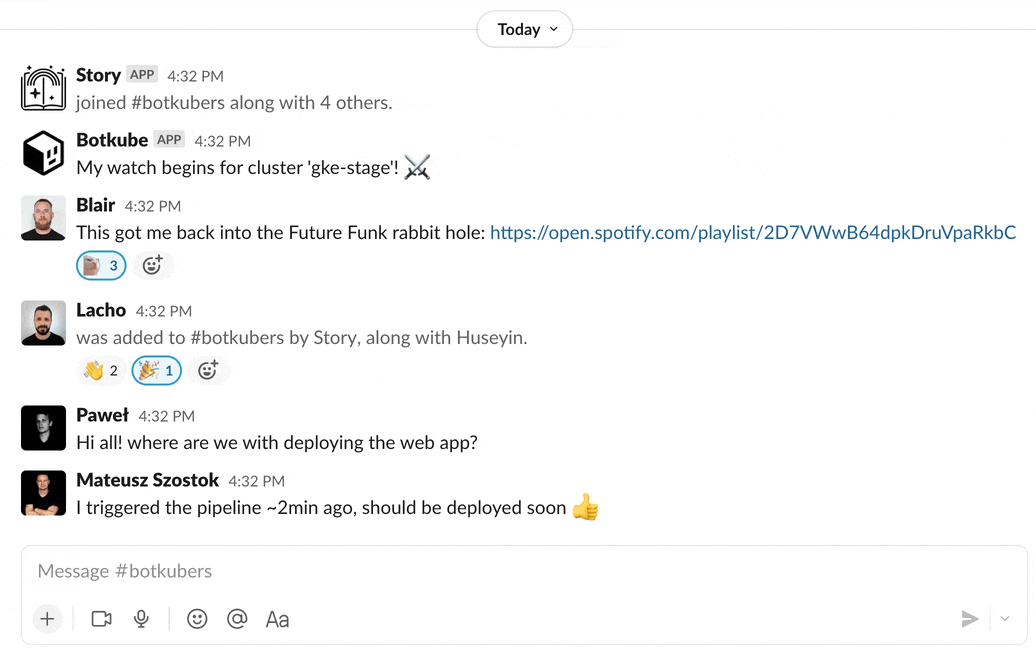The image size is (1036, 658).
Task: Open the Today date dropdown
Action: pos(525,29)
